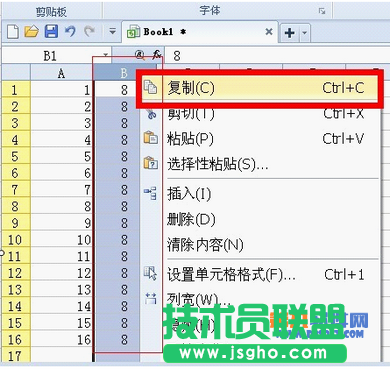The image size is (390, 369).
Task: Click cell B14 in column B
Action: point(117,306)
